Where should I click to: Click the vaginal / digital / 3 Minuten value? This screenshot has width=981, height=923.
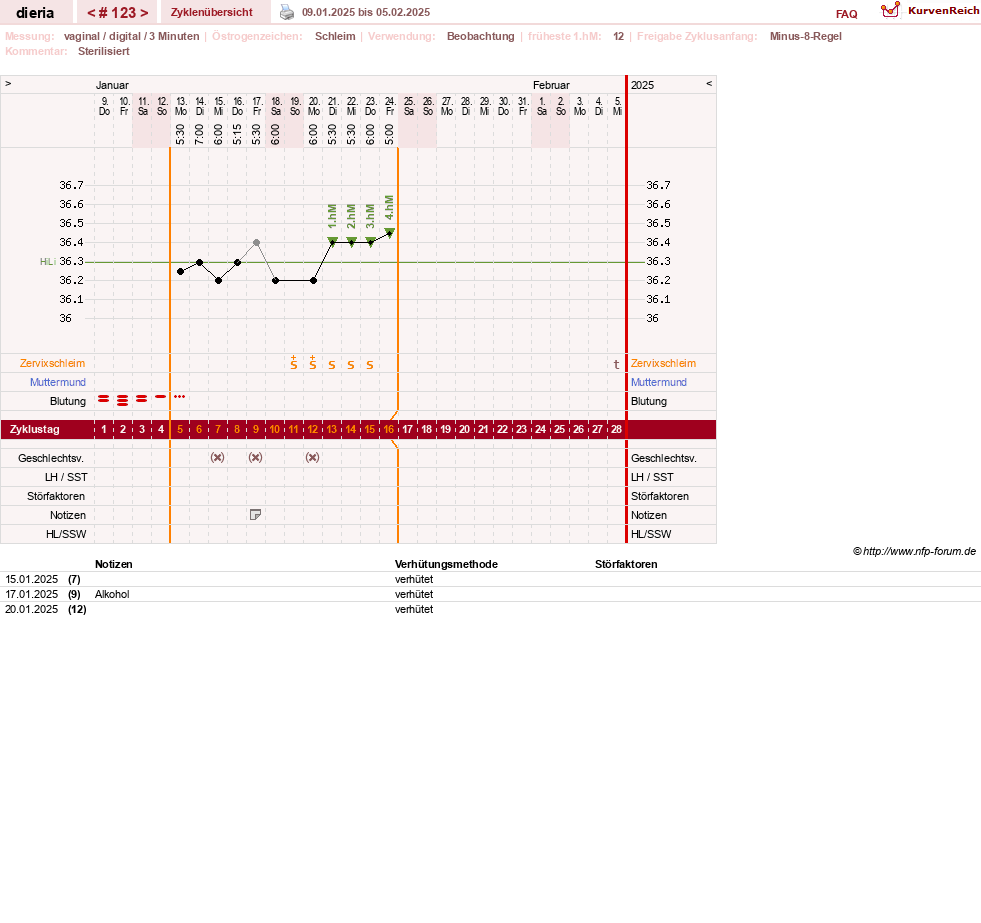[131, 36]
